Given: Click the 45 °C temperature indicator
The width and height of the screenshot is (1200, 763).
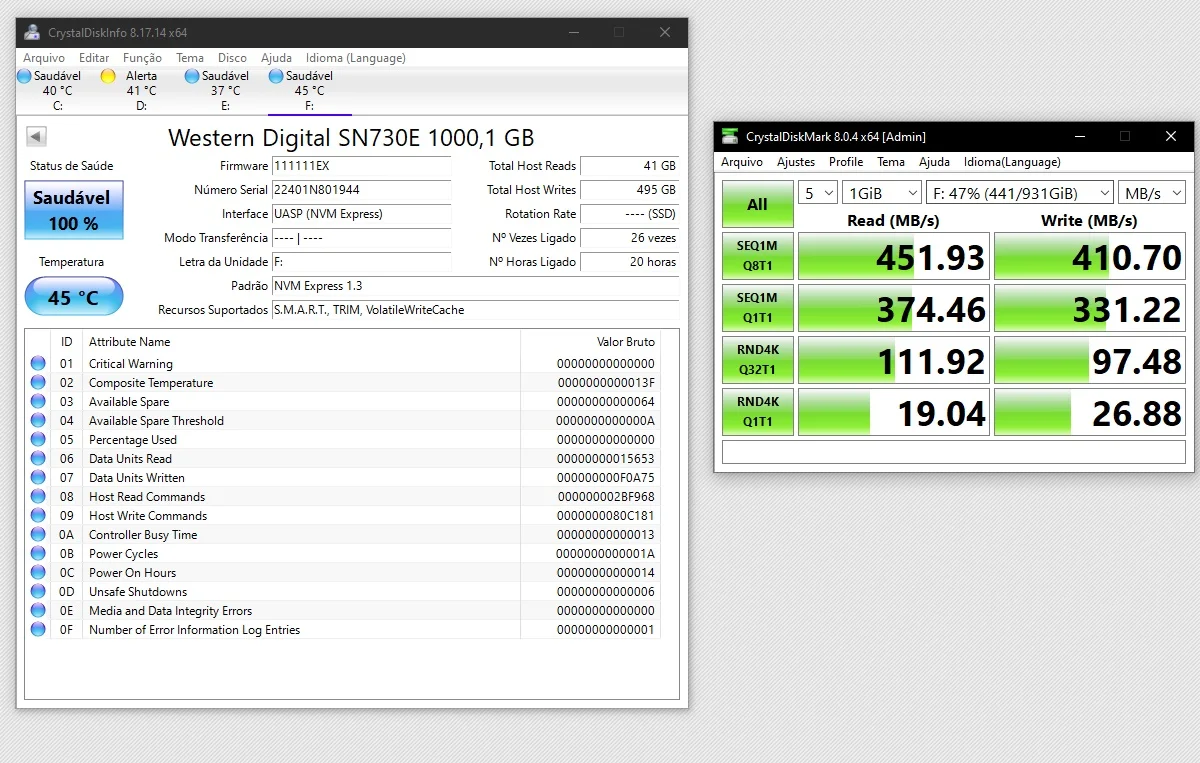Looking at the screenshot, I should [74, 297].
